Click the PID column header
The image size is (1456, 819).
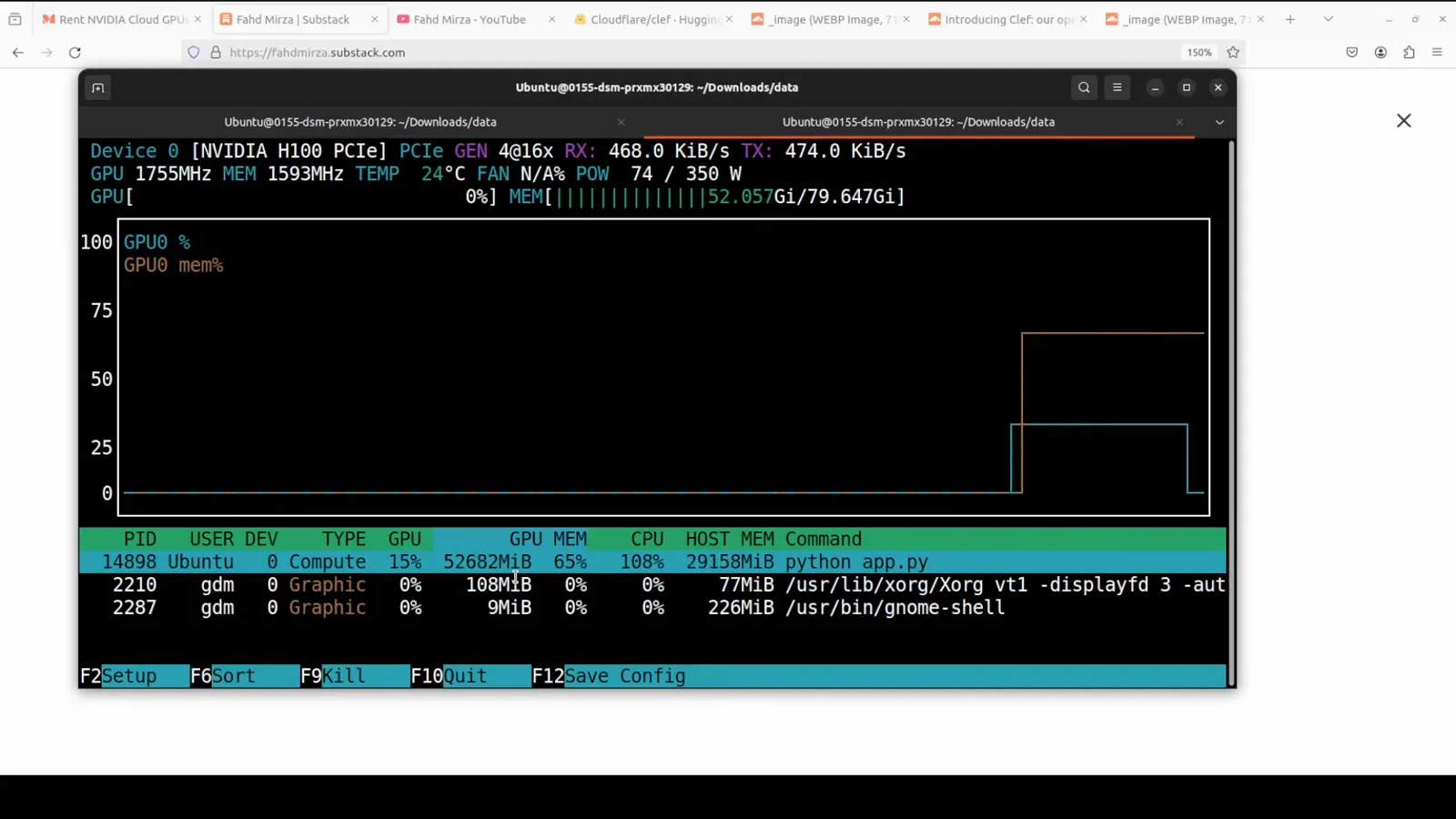(x=140, y=540)
